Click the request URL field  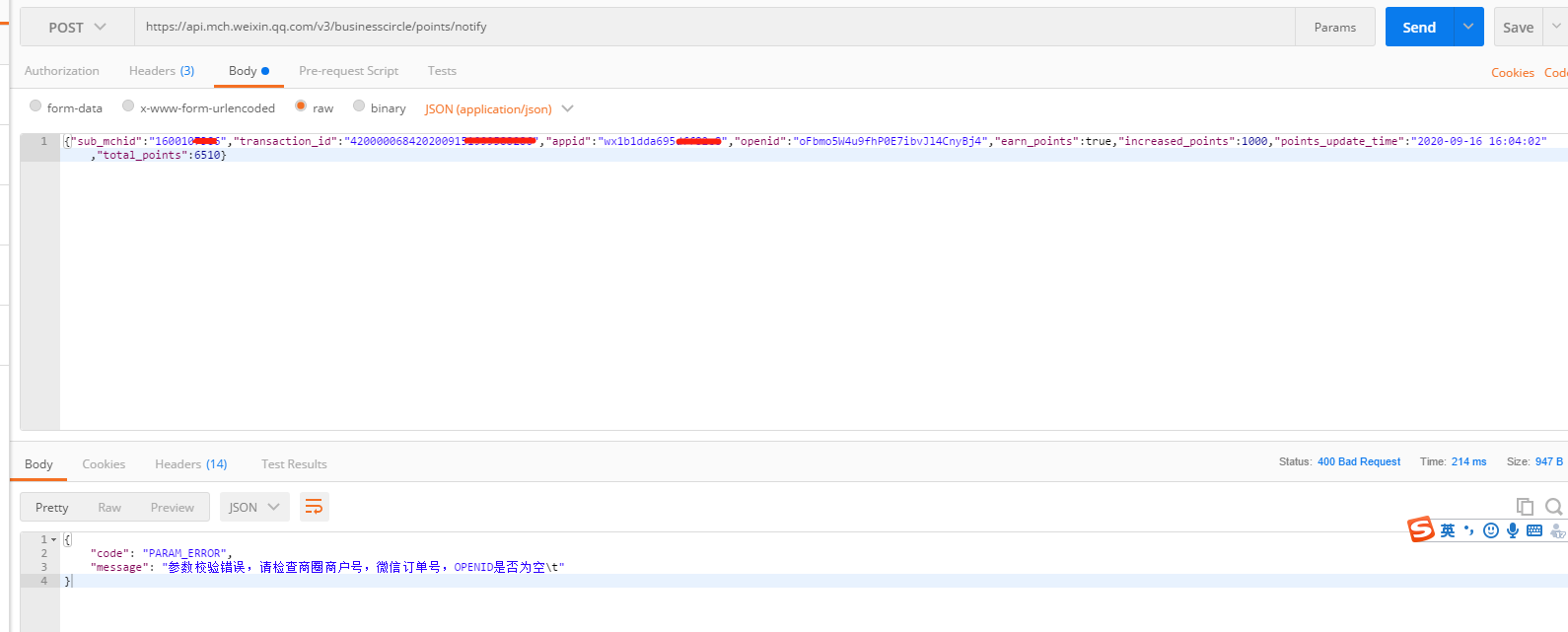pyautogui.click(x=715, y=27)
